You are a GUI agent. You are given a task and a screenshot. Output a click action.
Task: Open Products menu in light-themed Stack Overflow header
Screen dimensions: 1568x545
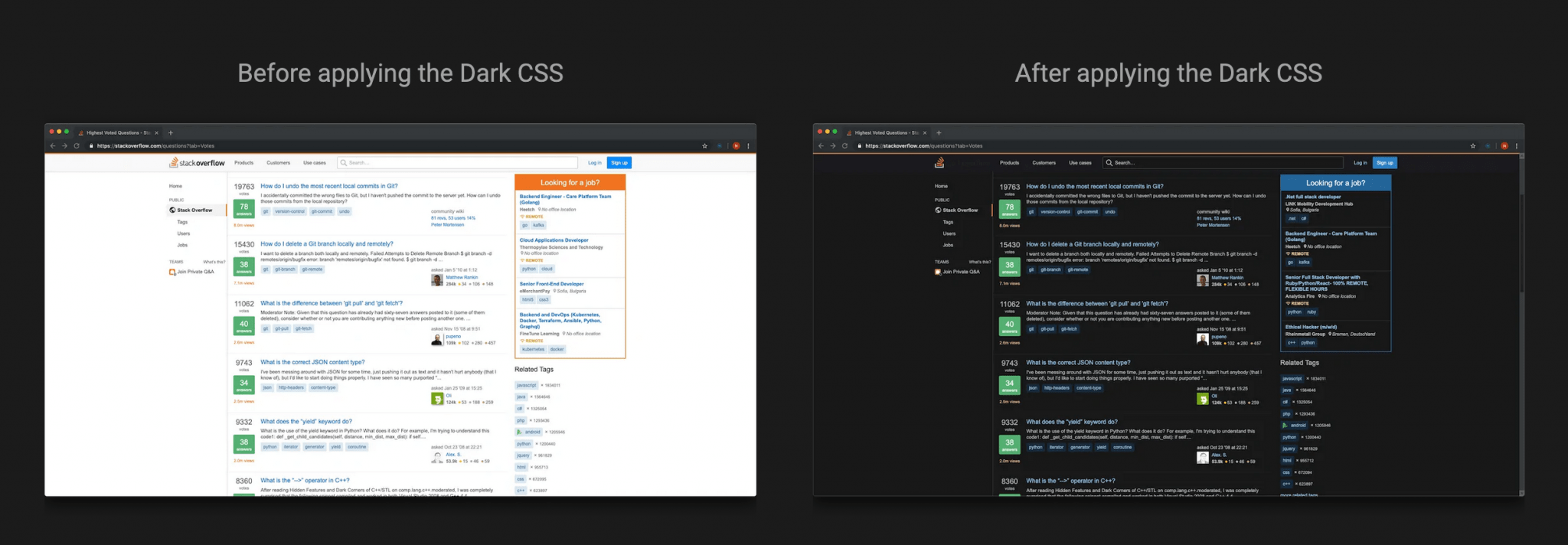click(243, 163)
